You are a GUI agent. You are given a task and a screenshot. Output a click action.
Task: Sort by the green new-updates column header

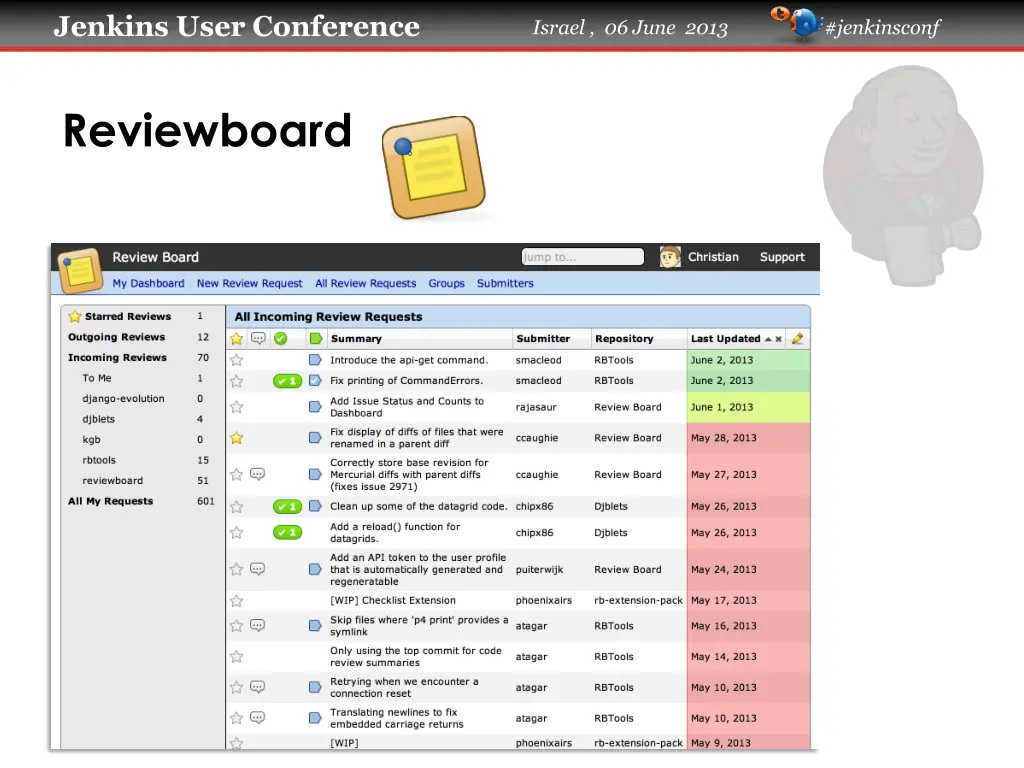tap(316, 338)
